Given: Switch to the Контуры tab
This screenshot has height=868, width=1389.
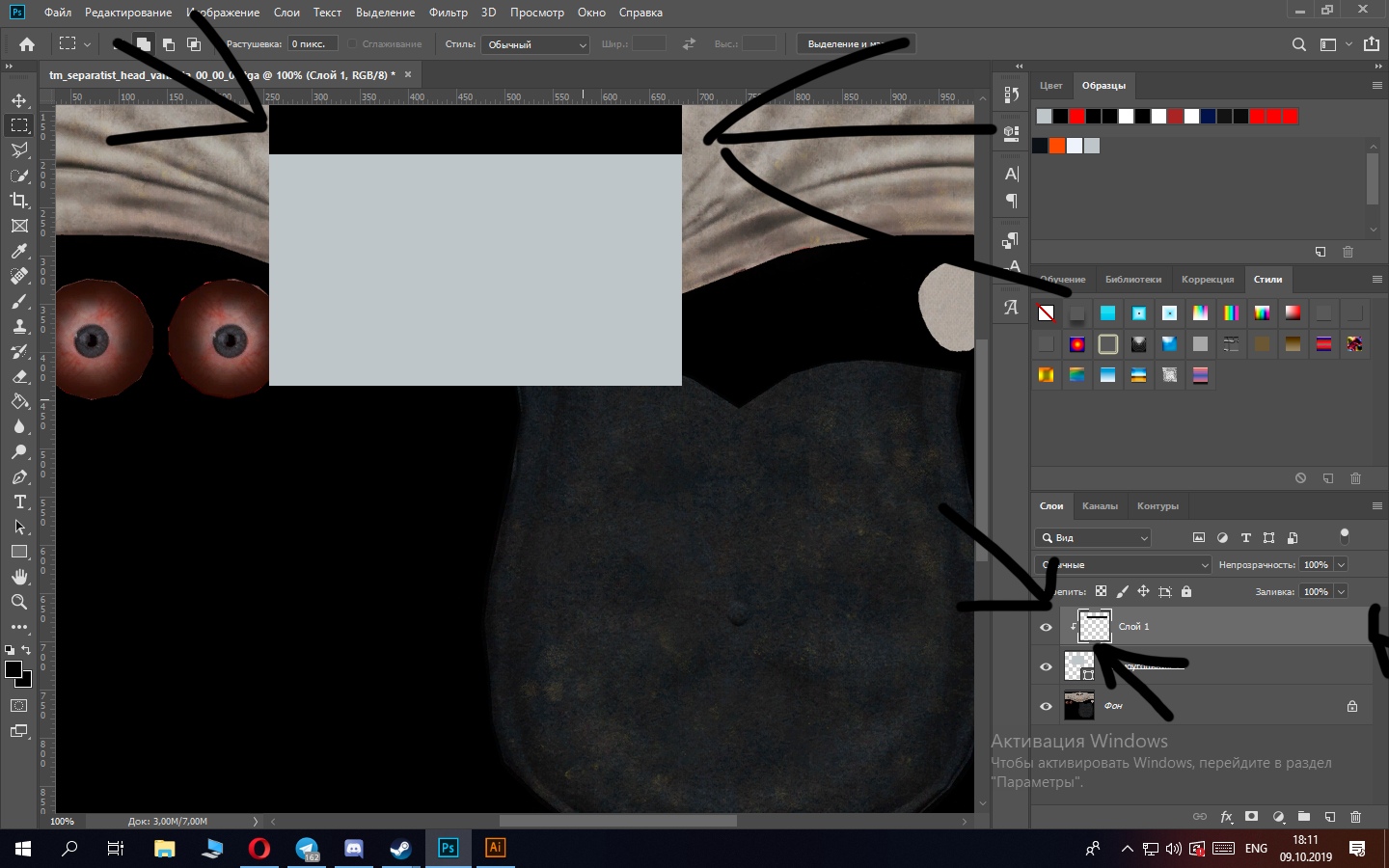Looking at the screenshot, I should (x=1157, y=506).
